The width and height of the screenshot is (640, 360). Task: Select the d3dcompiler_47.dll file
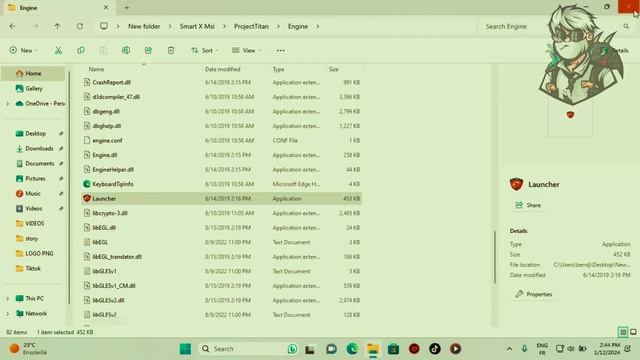tap(222, 97)
